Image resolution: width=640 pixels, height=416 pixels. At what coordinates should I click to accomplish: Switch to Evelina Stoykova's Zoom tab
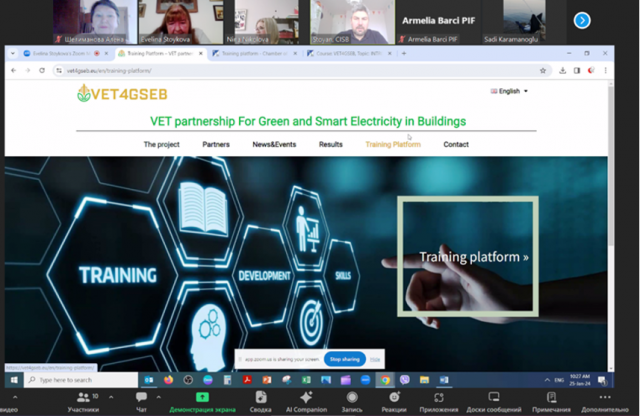click(x=61, y=53)
